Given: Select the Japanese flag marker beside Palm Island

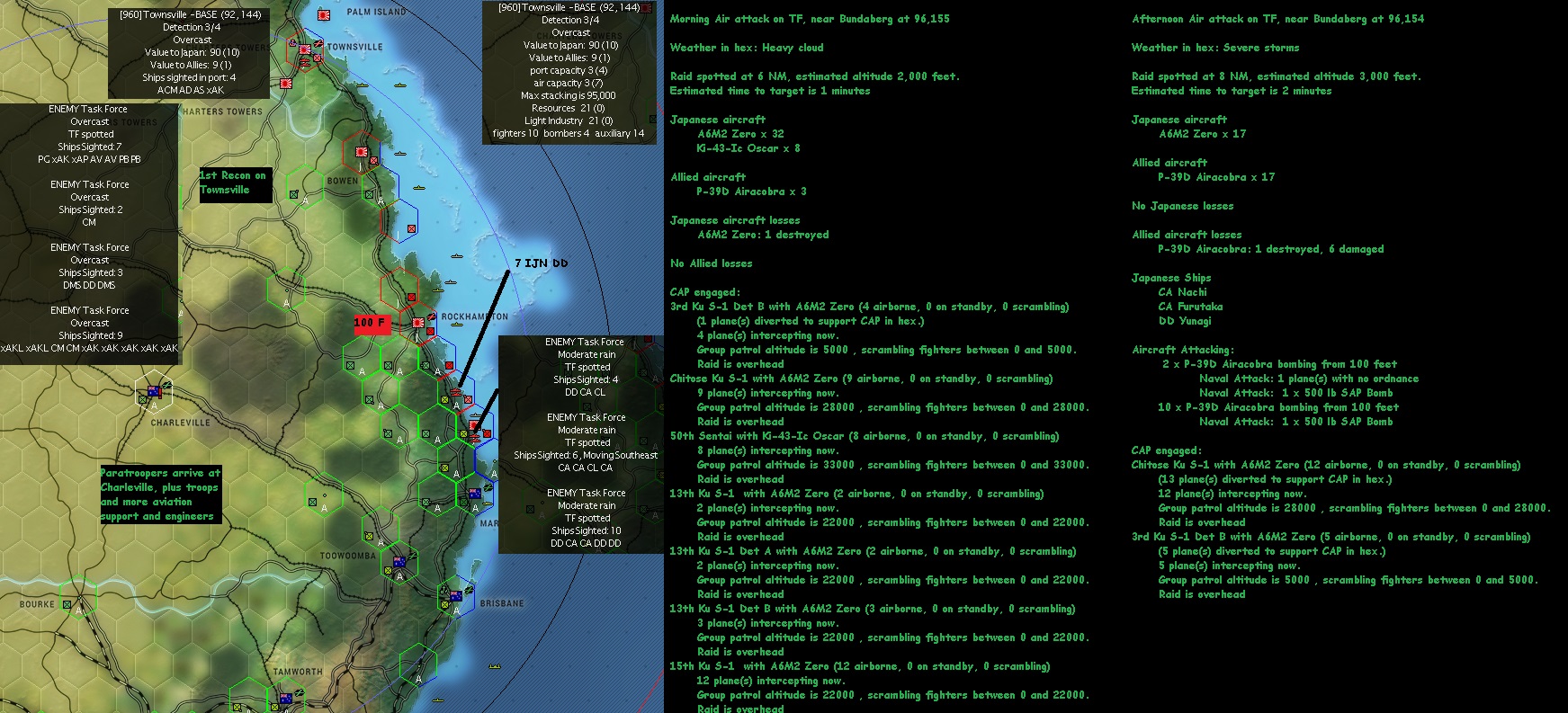Looking at the screenshot, I should [x=324, y=13].
